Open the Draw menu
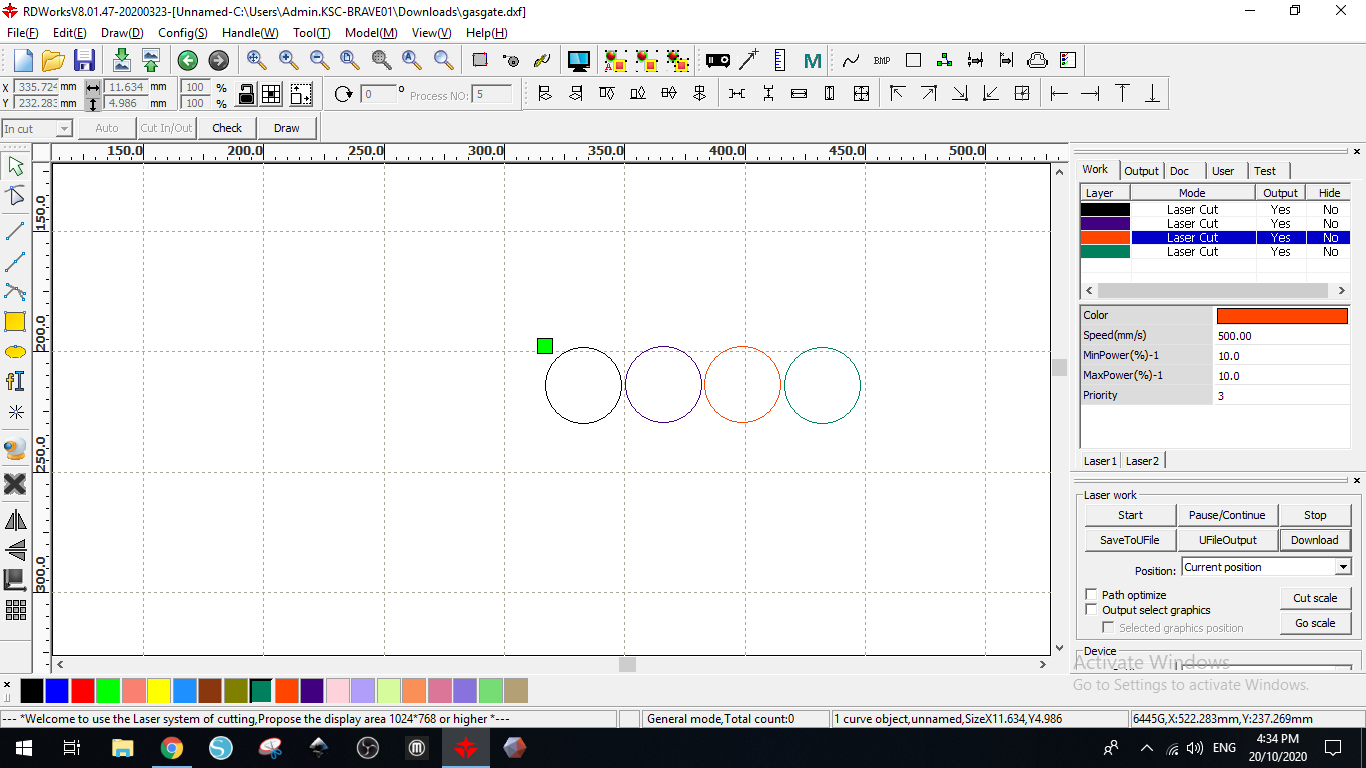The width and height of the screenshot is (1366, 768). click(122, 33)
